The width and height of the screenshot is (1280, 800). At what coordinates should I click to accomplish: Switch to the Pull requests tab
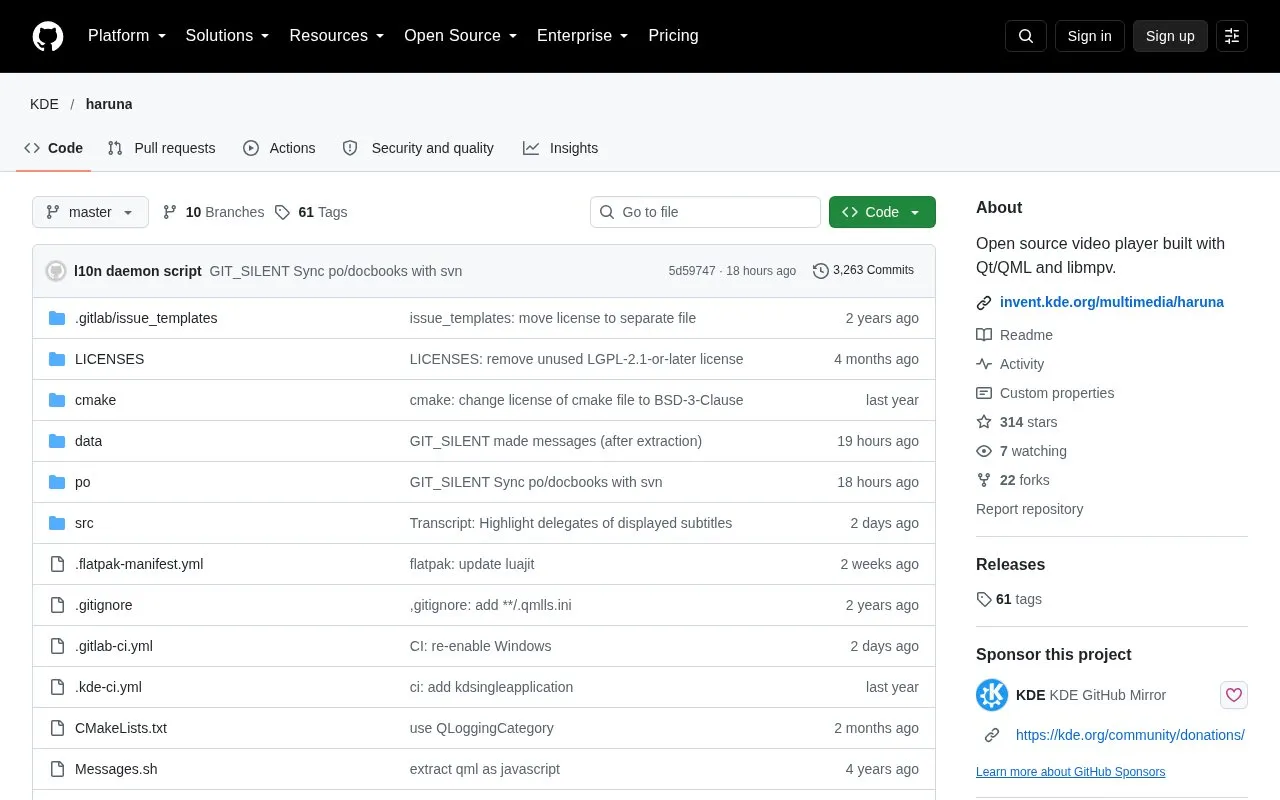pyautogui.click(x=161, y=148)
